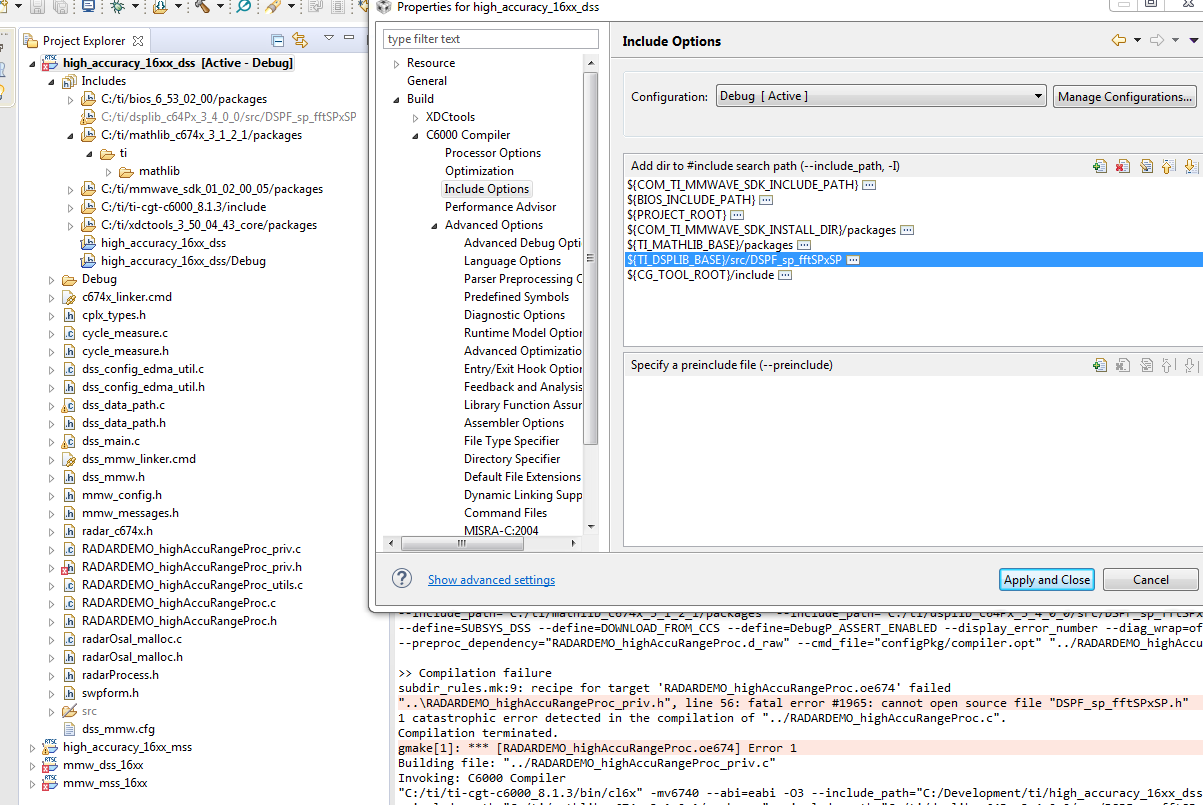1203x805 pixels.
Task: Click inside the type filter text field
Action: (490, 38)
